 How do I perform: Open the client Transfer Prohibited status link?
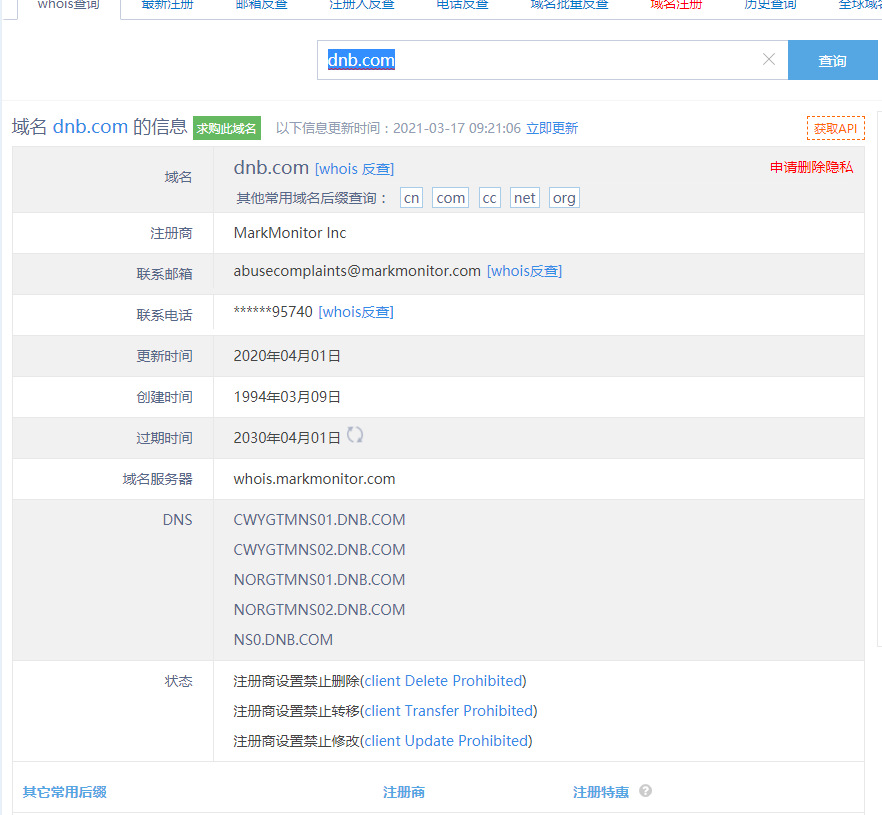point(449,711)
